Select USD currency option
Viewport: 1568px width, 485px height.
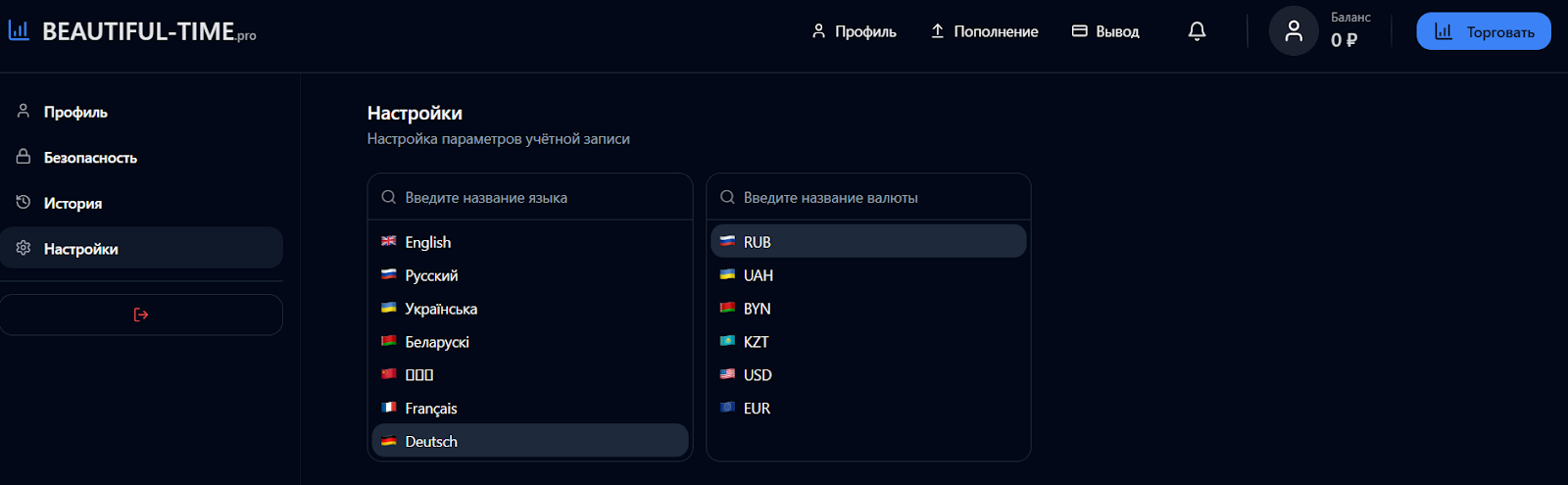[868, 375]
